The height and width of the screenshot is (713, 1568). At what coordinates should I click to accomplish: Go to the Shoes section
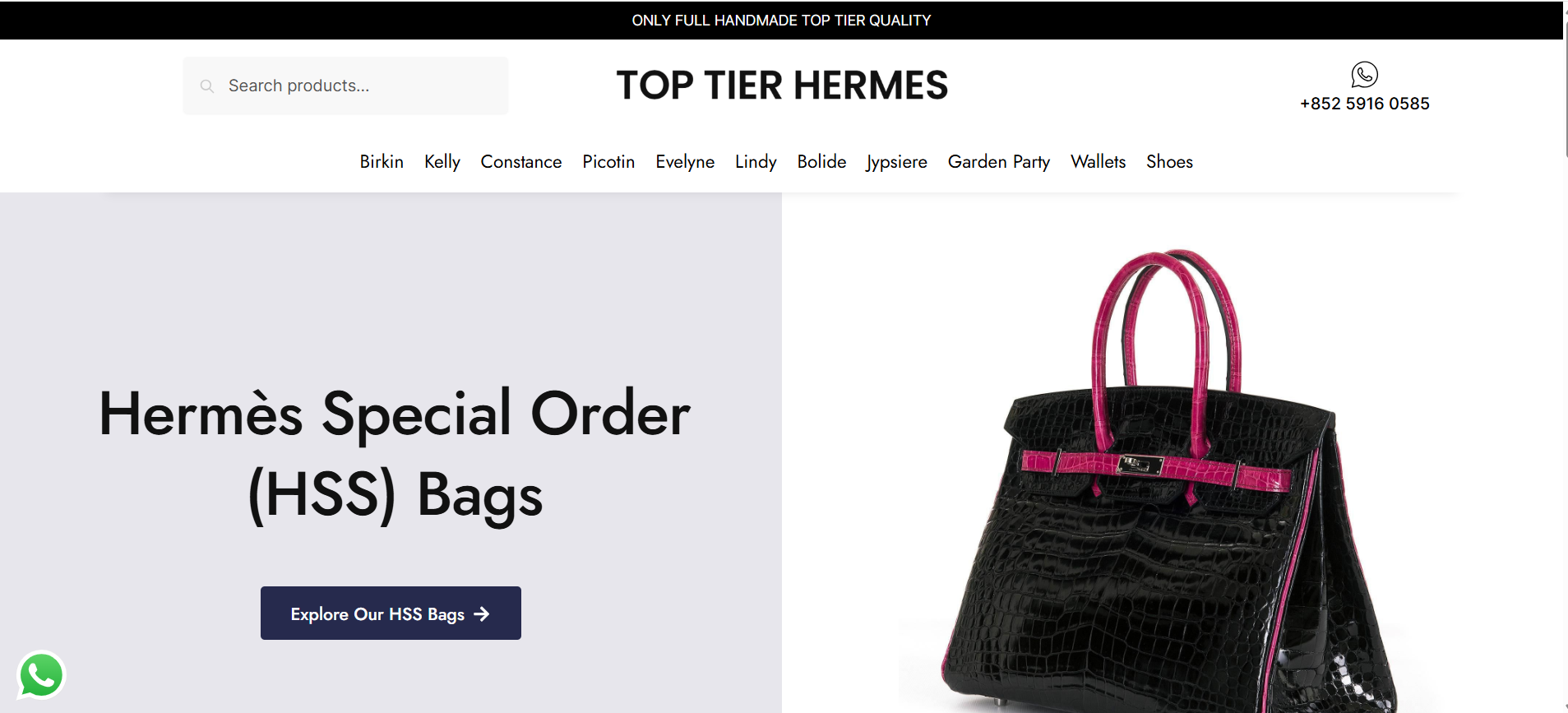[x=1169, y=162]
